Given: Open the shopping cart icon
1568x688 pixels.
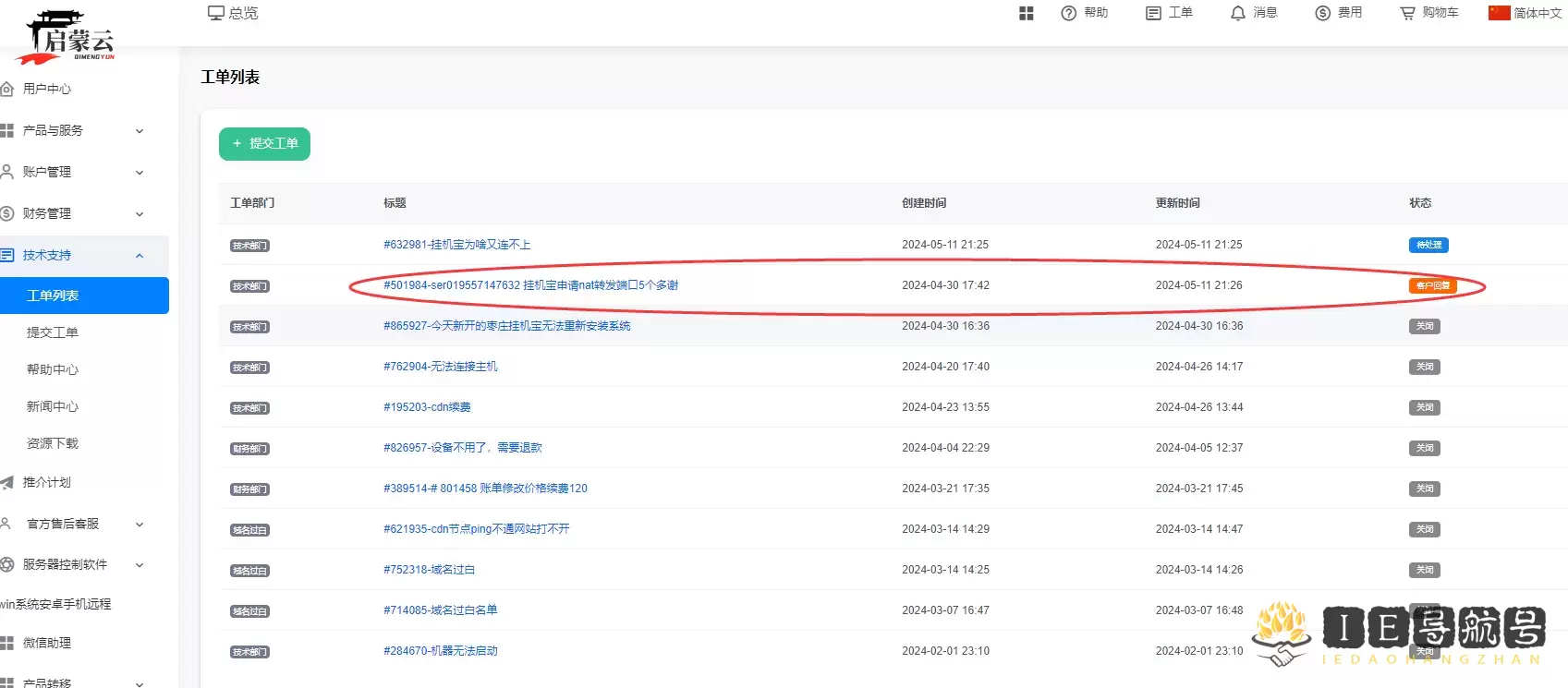Looking at the screenshot, I should click(x=1407, y=13).
